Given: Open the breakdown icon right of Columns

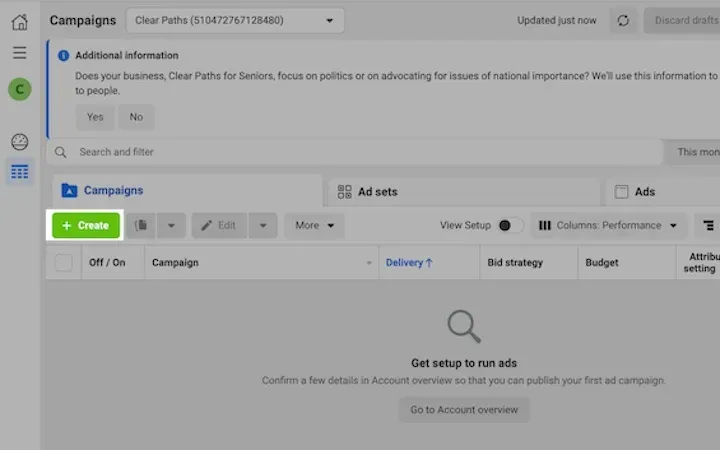Looking at the screenshot, I should pos(708,225).
